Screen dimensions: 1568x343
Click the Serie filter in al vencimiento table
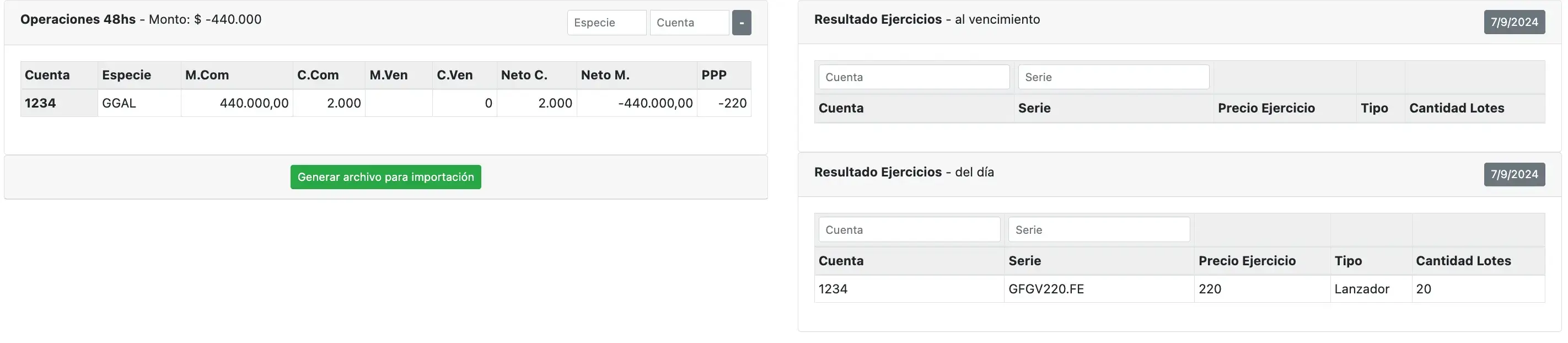tap(1113, 77)
